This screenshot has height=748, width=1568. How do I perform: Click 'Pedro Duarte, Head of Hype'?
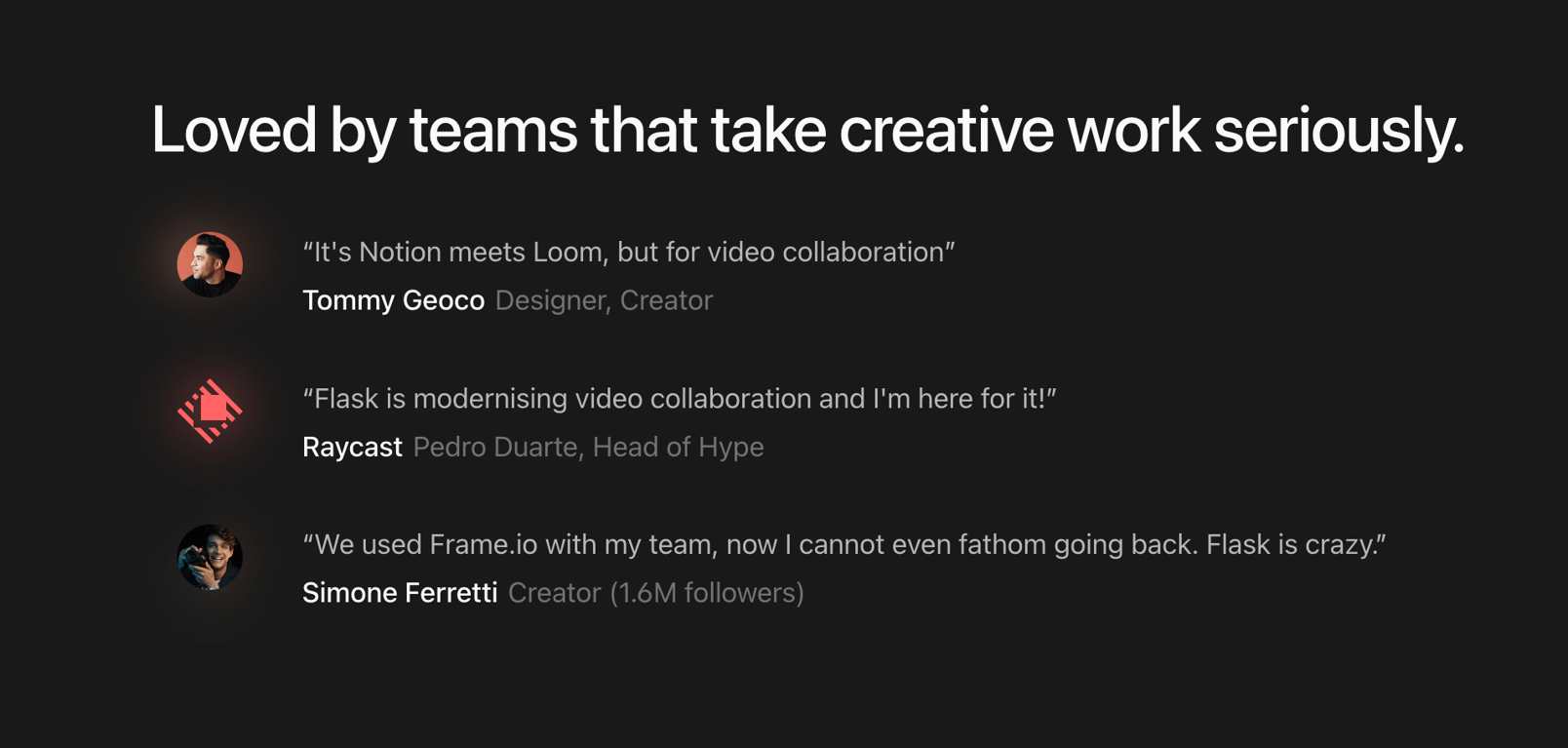pos(588,447)
